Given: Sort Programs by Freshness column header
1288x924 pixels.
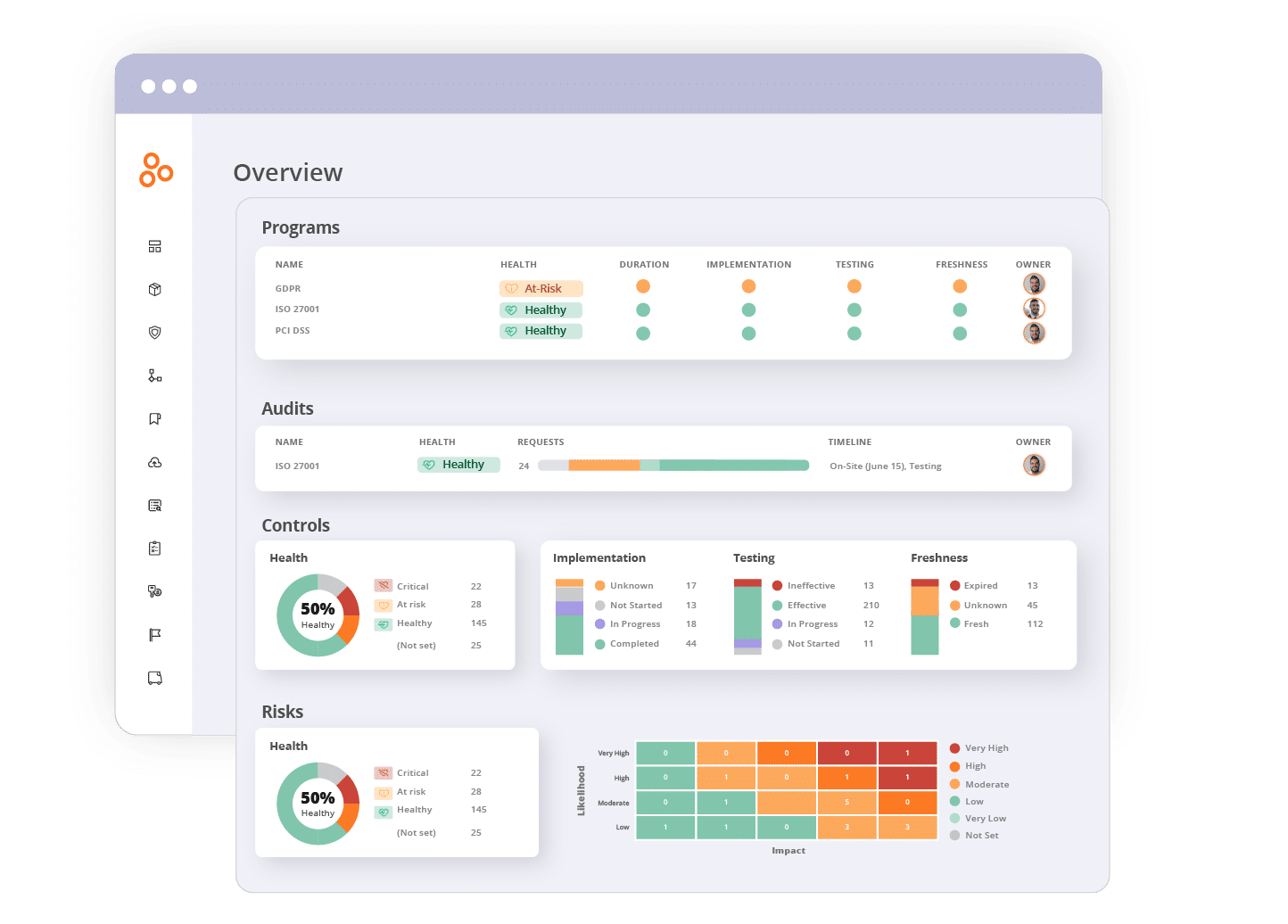Looking at the screenshot, I should tap(962, 265).
